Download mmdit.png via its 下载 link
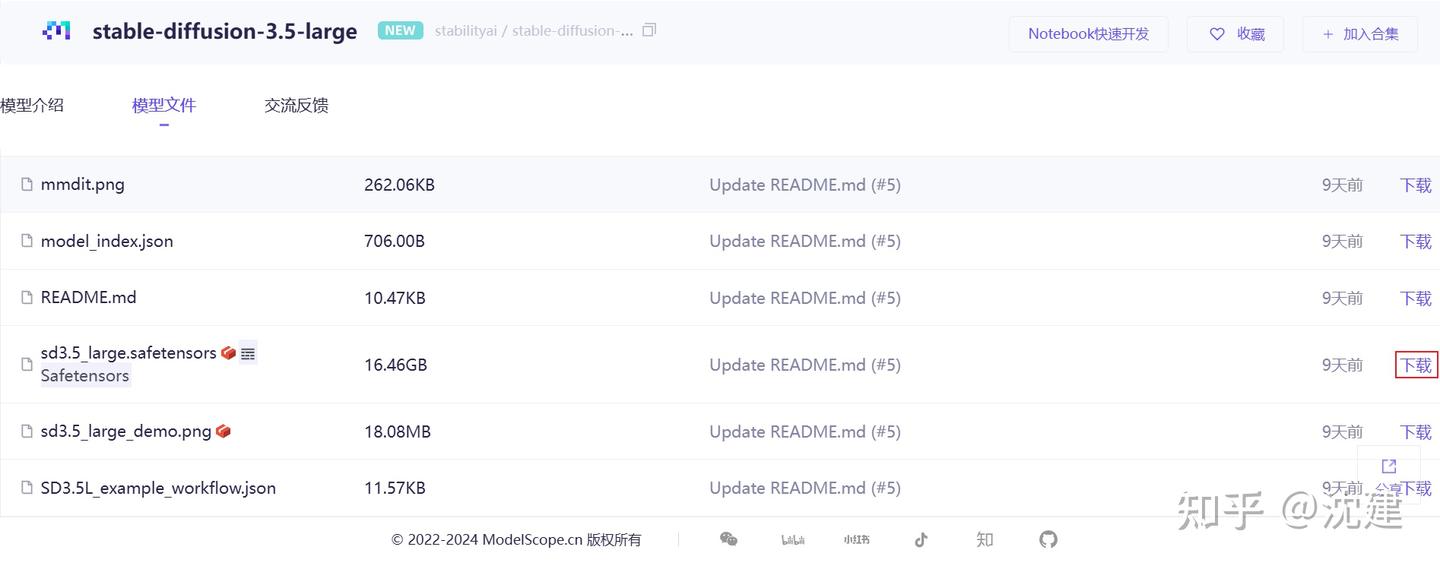This screenshot has height=569, width=1440. 1416,185
